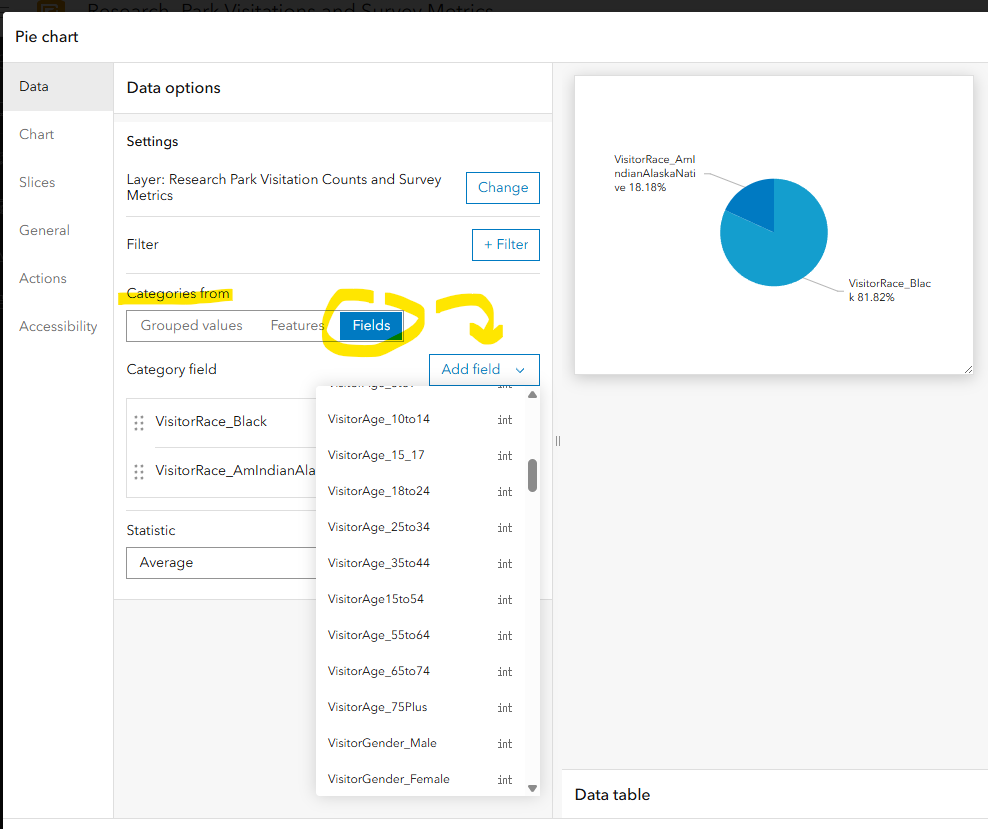
Task: Select Grouped values category option
Action: click(x=192, y=326)
